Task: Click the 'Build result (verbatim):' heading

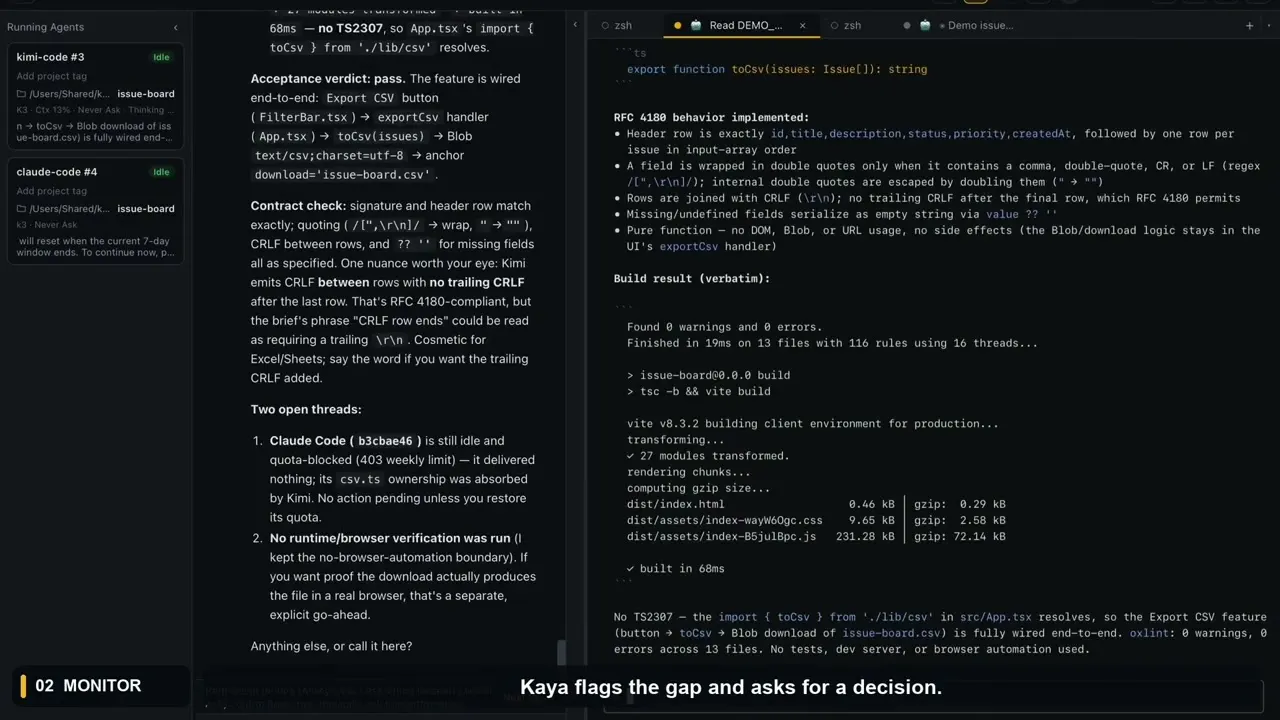Action: [x=692, y=278]
